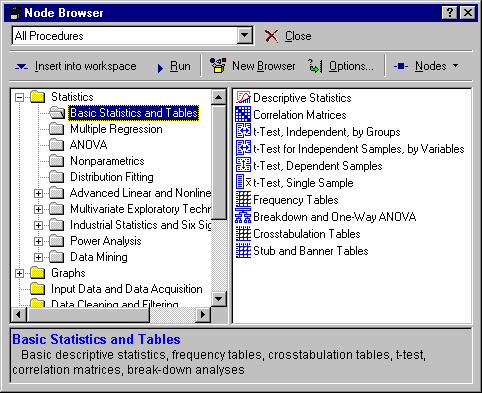Click the help question mark button

click(x=450, y=13)
